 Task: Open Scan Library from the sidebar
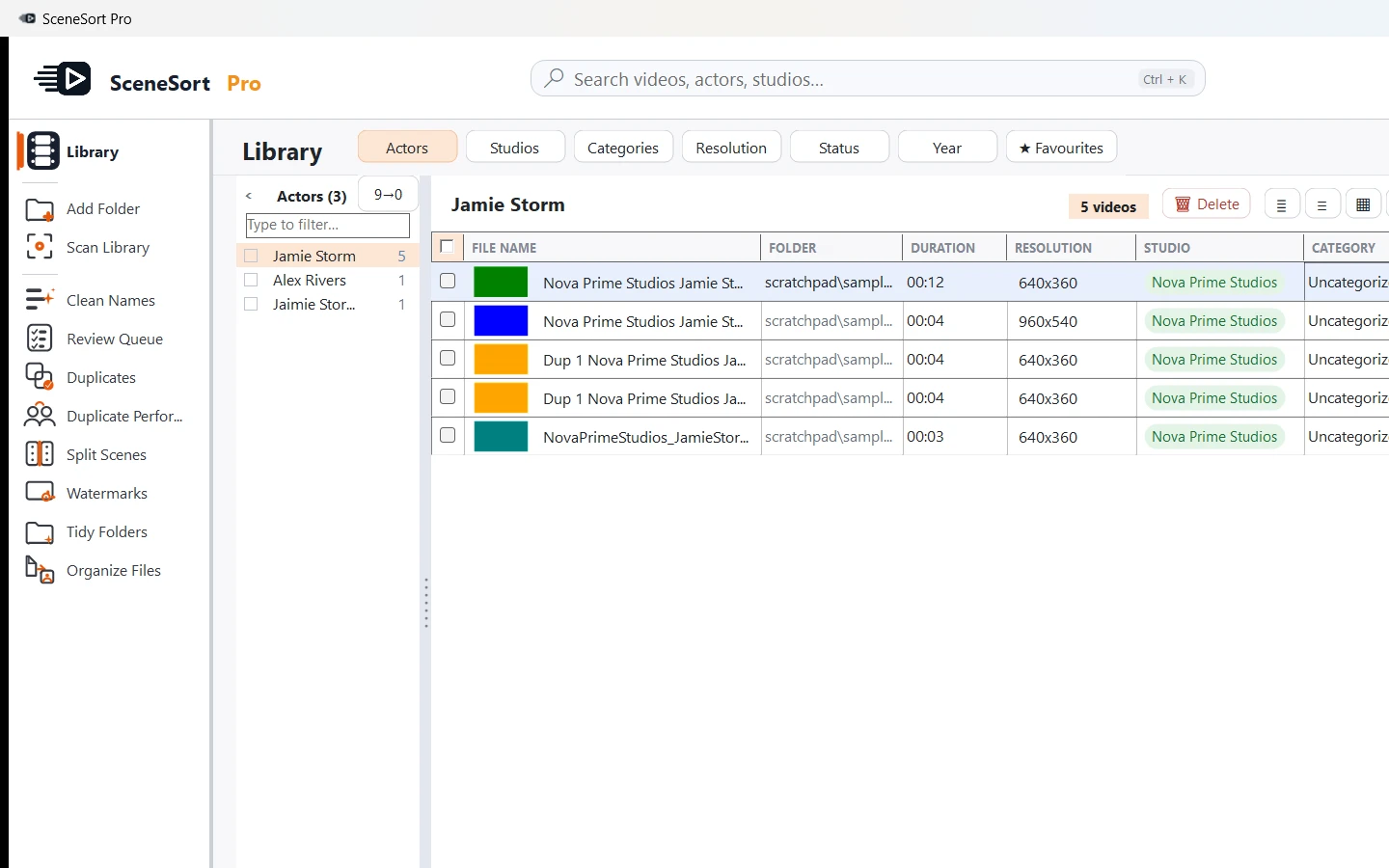108,248
